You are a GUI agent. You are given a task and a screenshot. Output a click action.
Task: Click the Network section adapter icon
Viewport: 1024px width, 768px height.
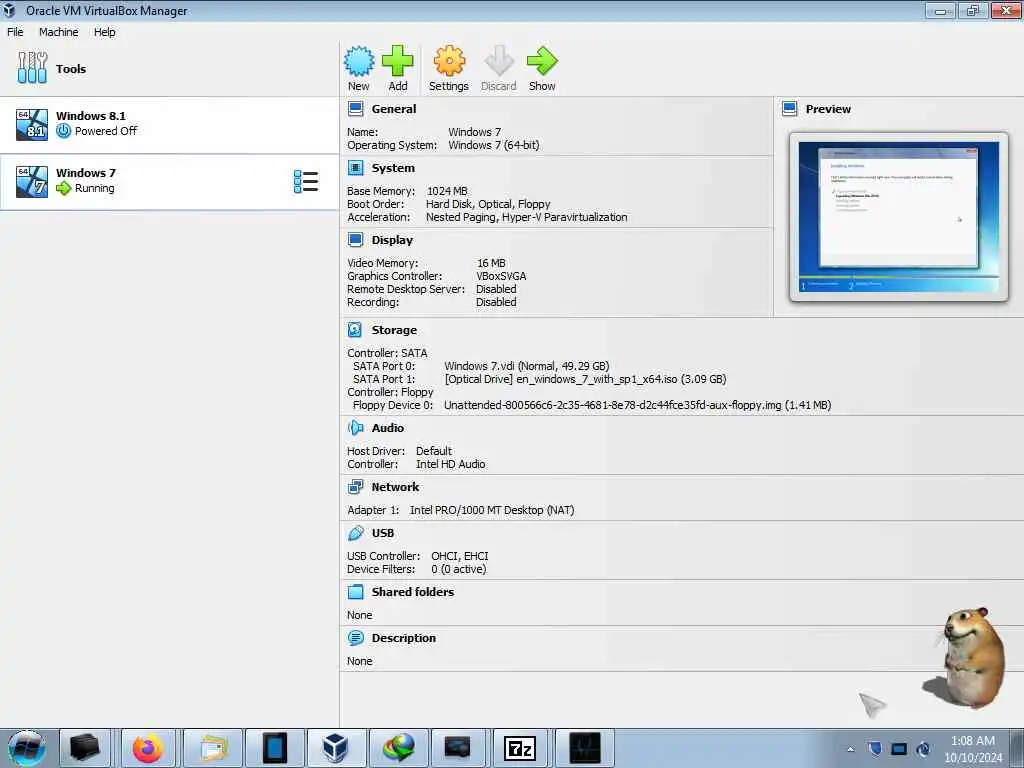[x=355, y=487]
